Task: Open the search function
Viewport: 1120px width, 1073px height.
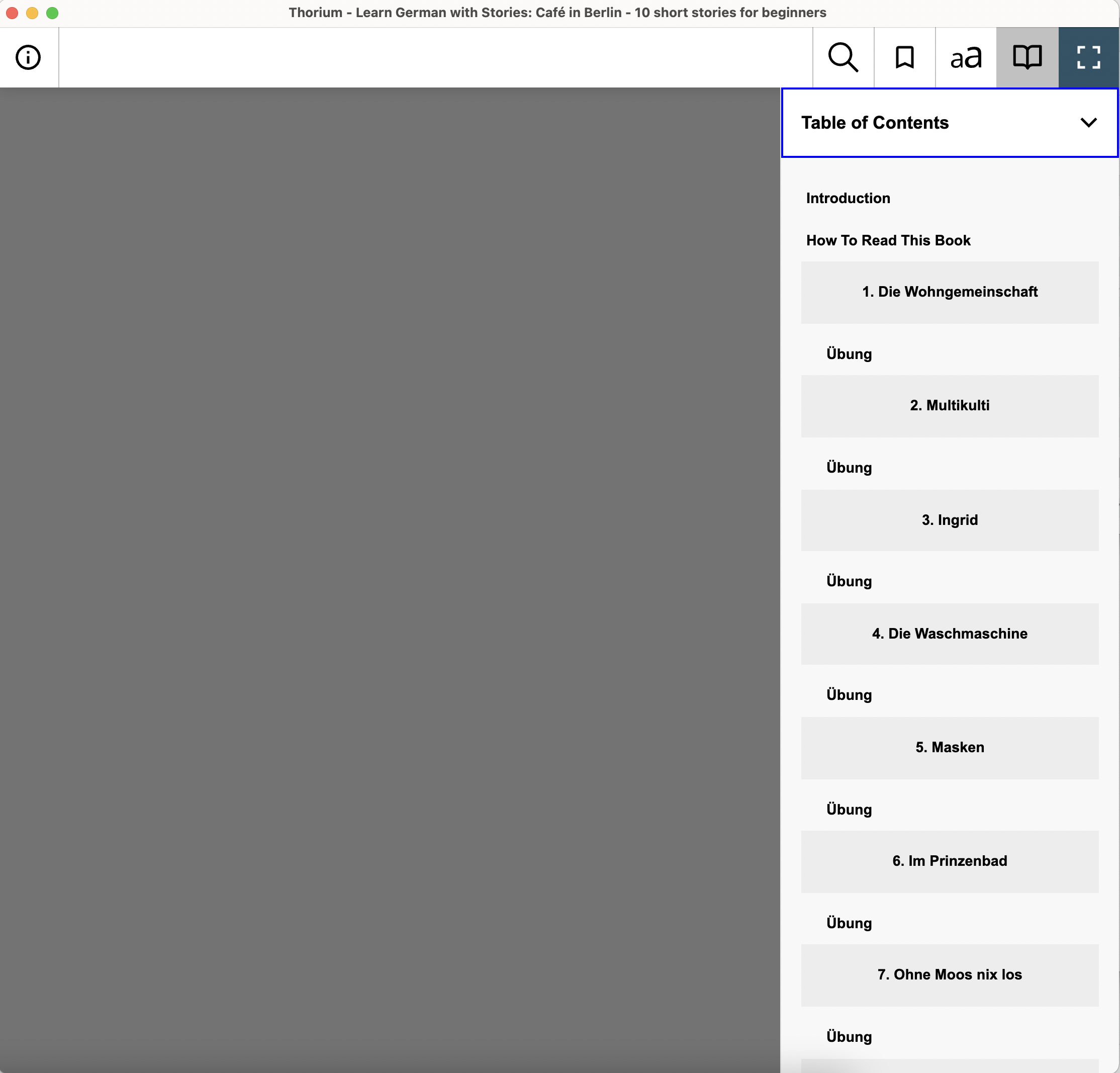Action: [x=843, y=57]
